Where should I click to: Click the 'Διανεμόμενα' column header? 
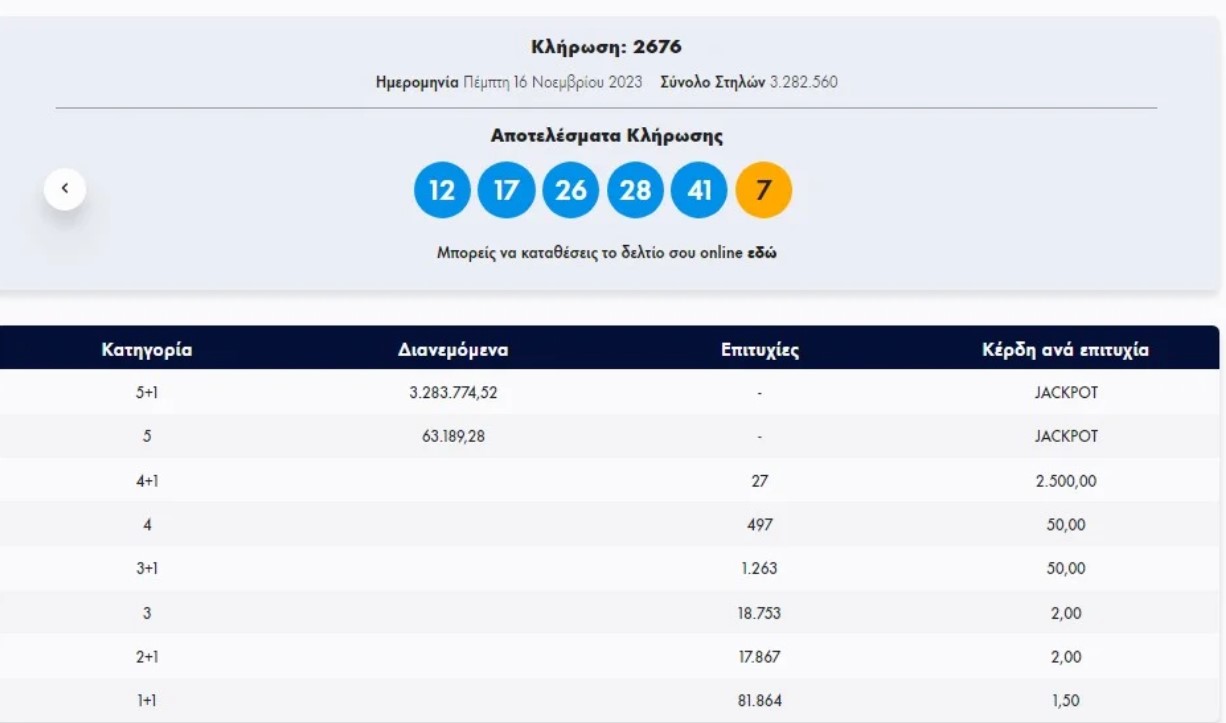click(x=453, y=350)
